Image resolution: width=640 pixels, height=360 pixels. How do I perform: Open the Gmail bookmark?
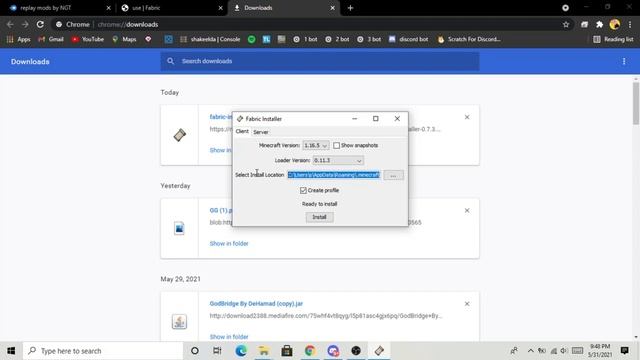click(x=51, y=39)
